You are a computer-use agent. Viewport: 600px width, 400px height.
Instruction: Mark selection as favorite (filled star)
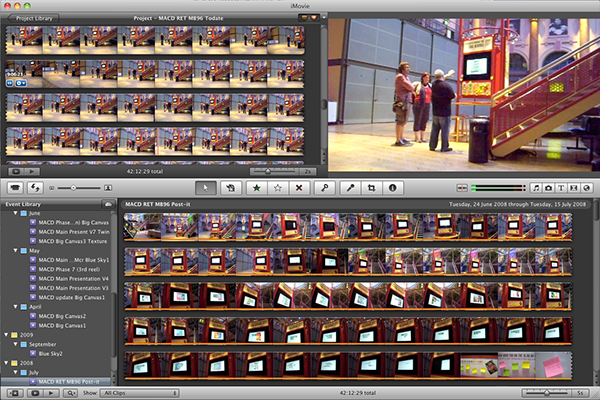coord(256,188)
